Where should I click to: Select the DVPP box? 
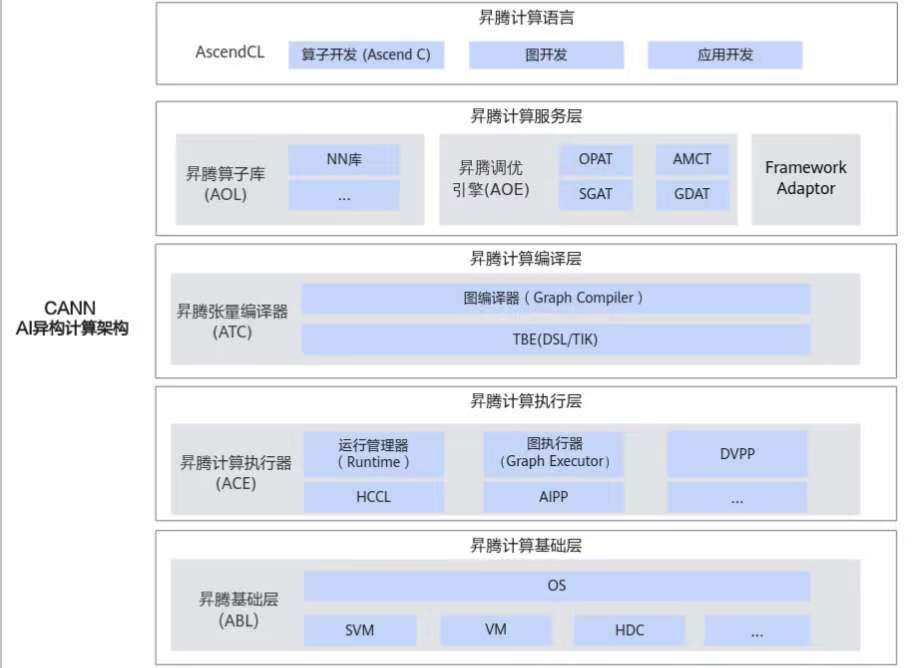click(x=737, y=454)
